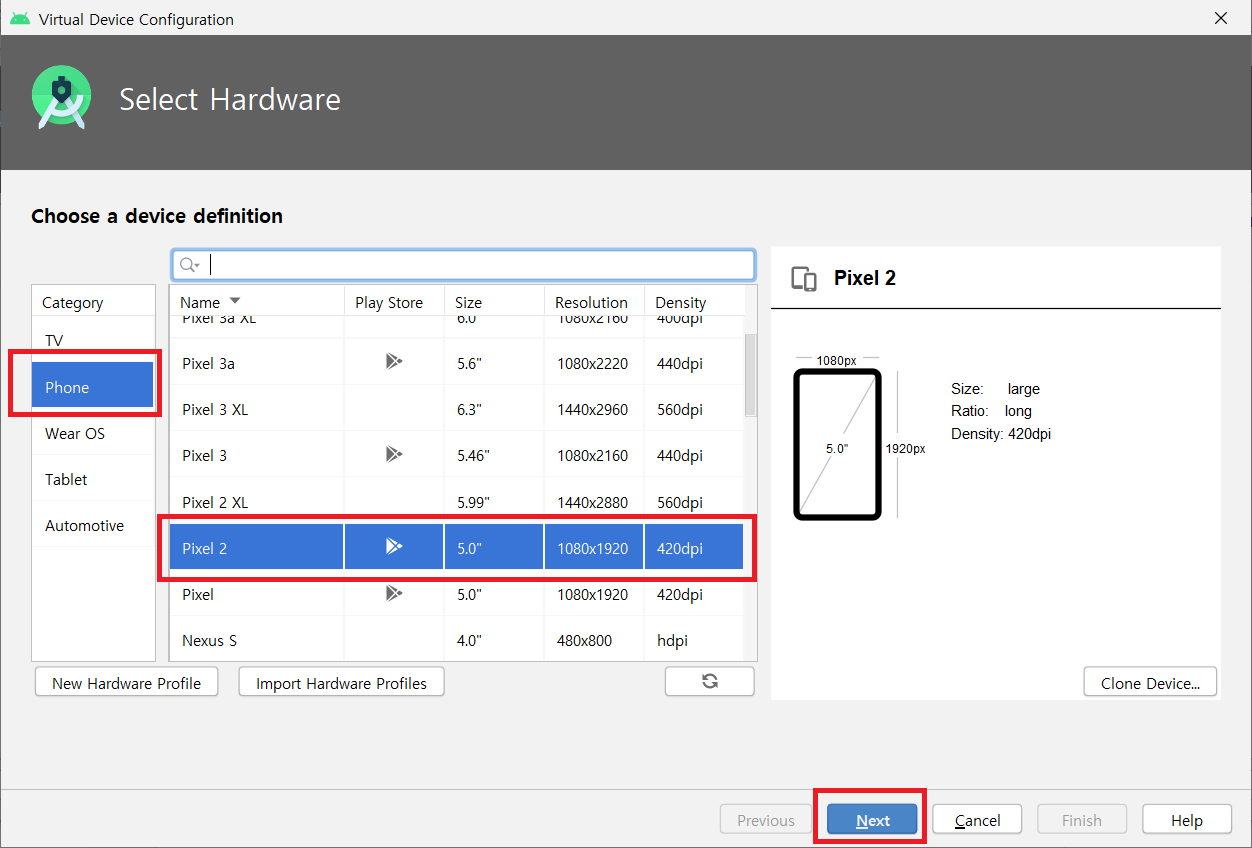
Task: Click in the device search field
Action: pyautogui.click(x=463, y=265)
